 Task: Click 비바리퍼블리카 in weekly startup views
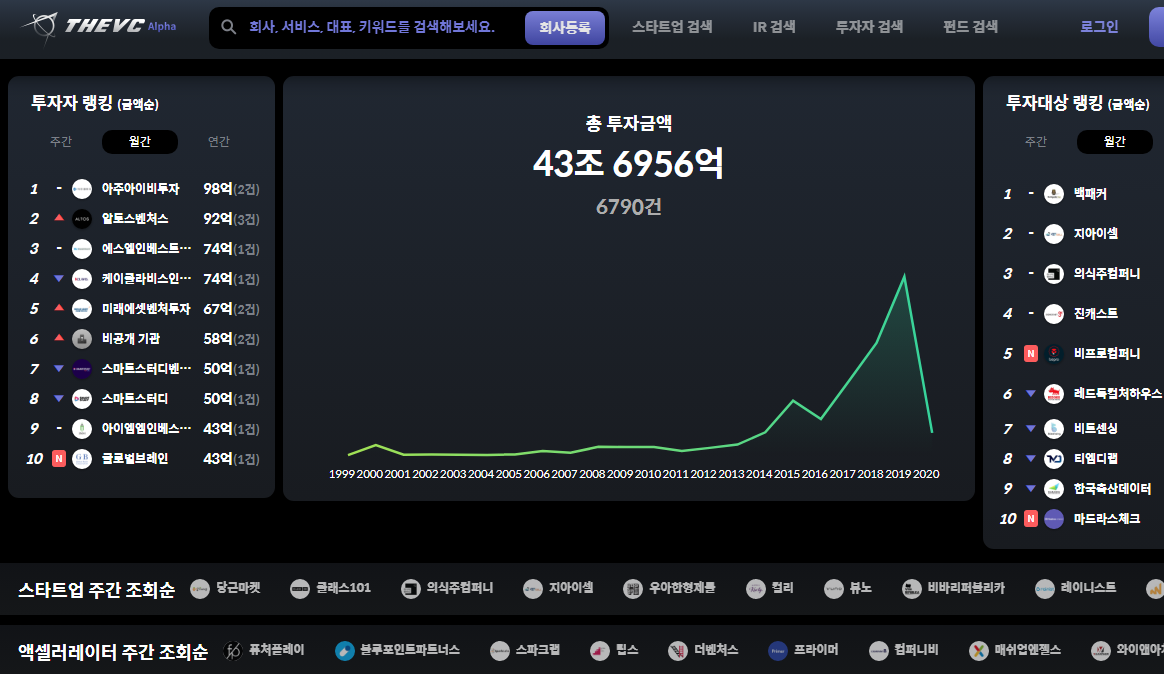953,588
